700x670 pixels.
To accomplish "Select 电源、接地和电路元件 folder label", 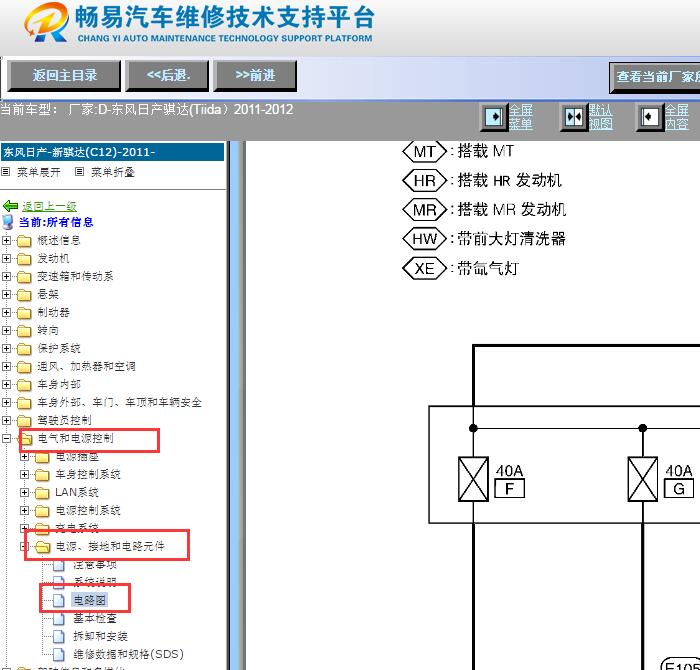I will pos(110,546).
